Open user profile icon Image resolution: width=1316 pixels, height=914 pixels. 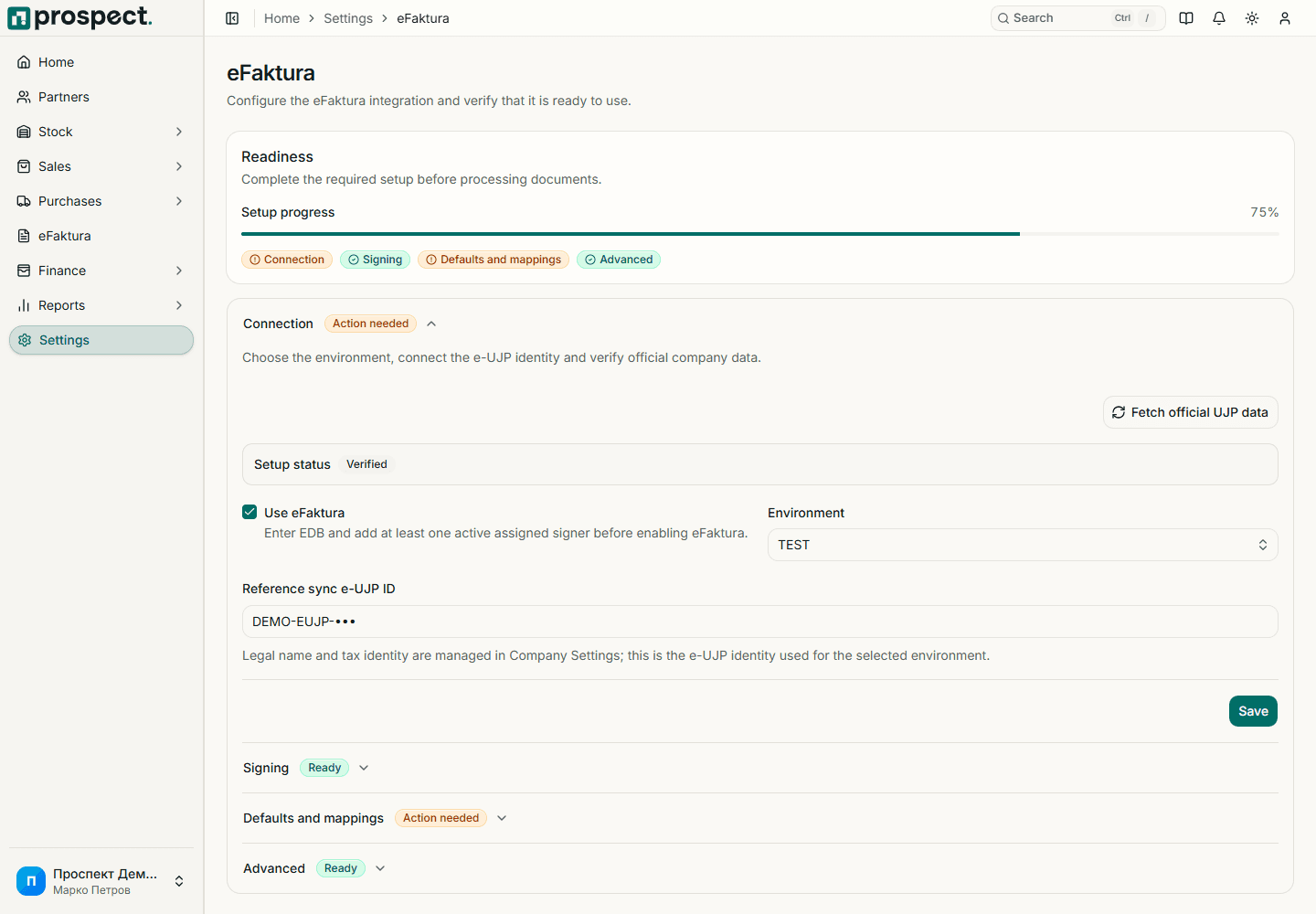point(1285,18)
